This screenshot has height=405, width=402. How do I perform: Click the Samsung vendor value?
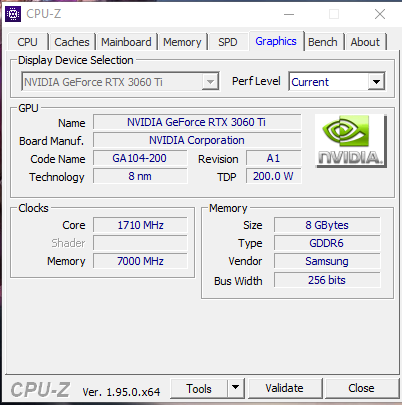pyautogui.click(x=327, y=261)
